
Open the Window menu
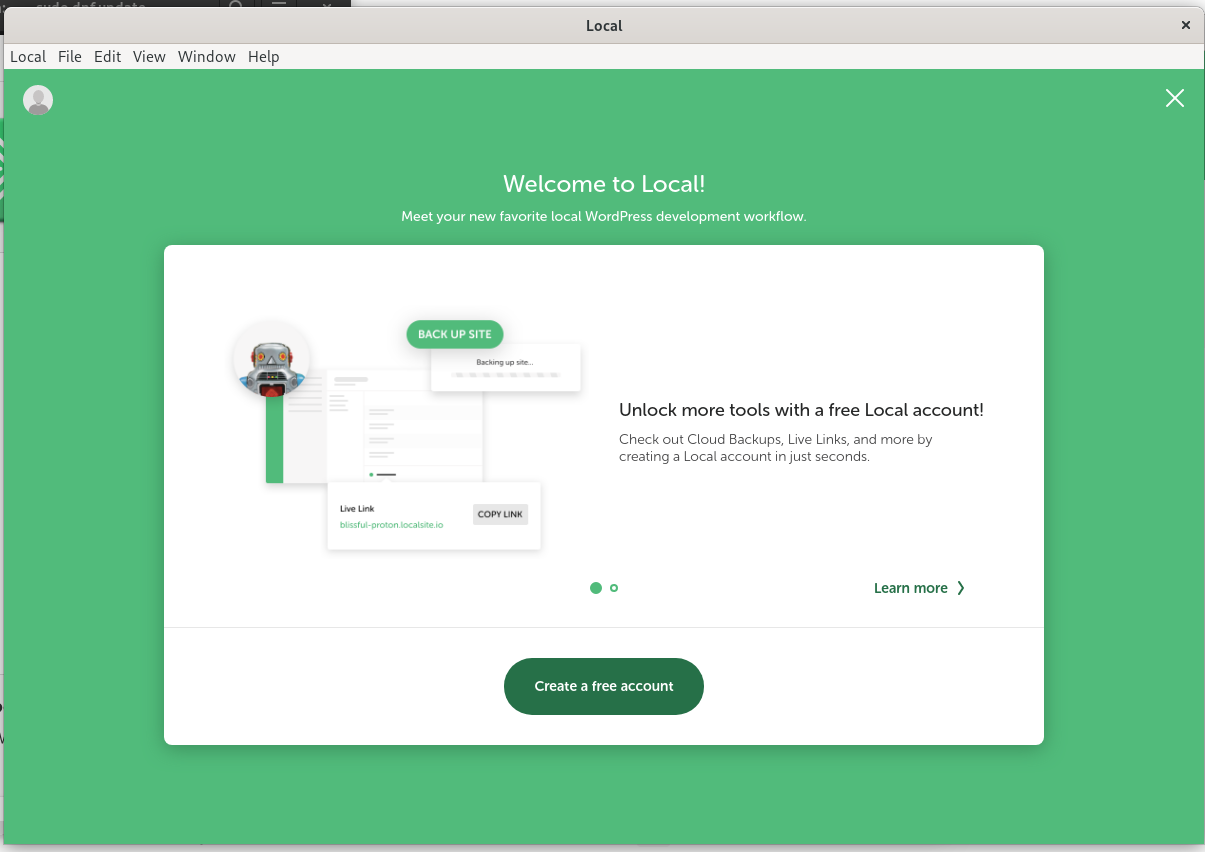[206, 57]
